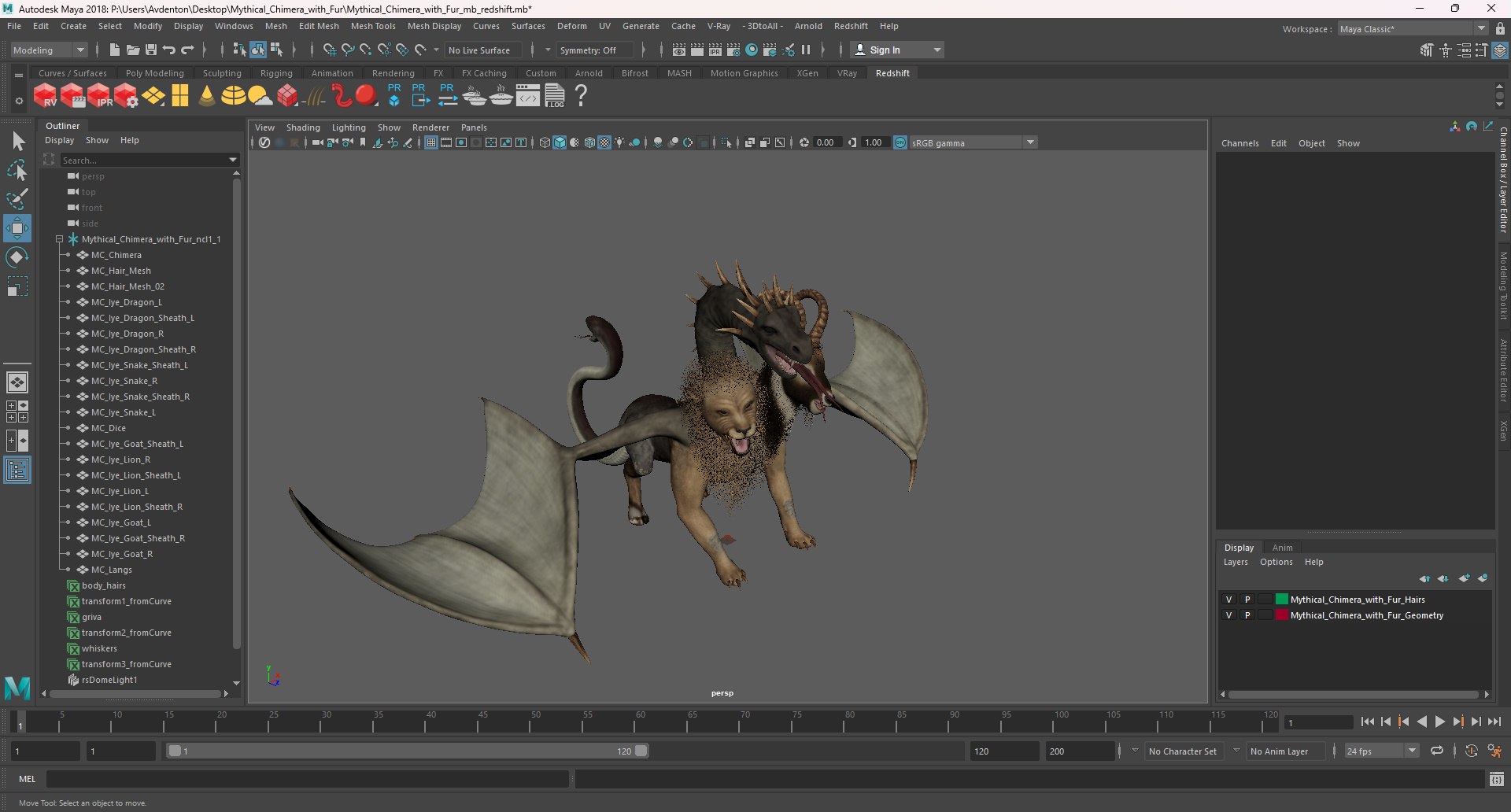Redo action arrow icon
The image size is (1511, 812).
click(x=187, y=50)
